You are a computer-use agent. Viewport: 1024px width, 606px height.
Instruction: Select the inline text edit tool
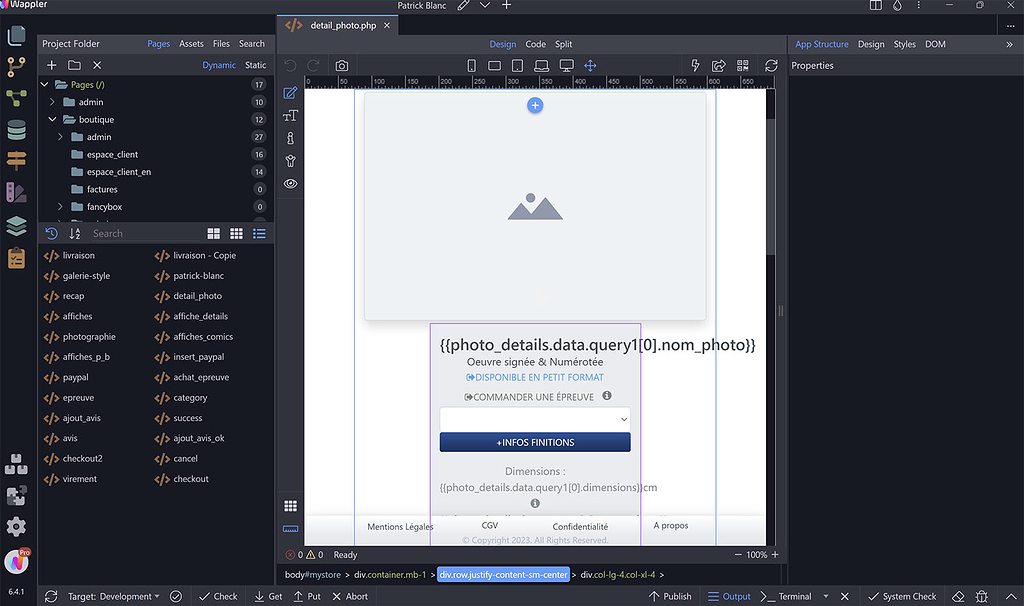tap(290, 93)
